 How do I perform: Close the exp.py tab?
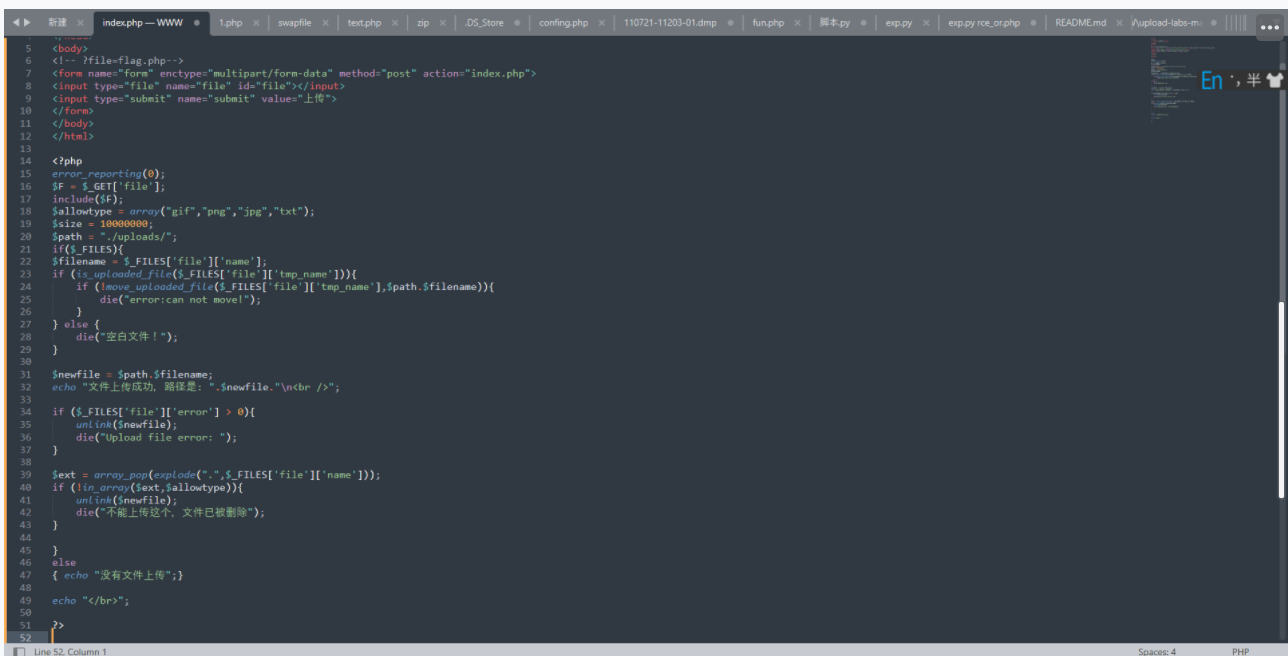point(925,22)
